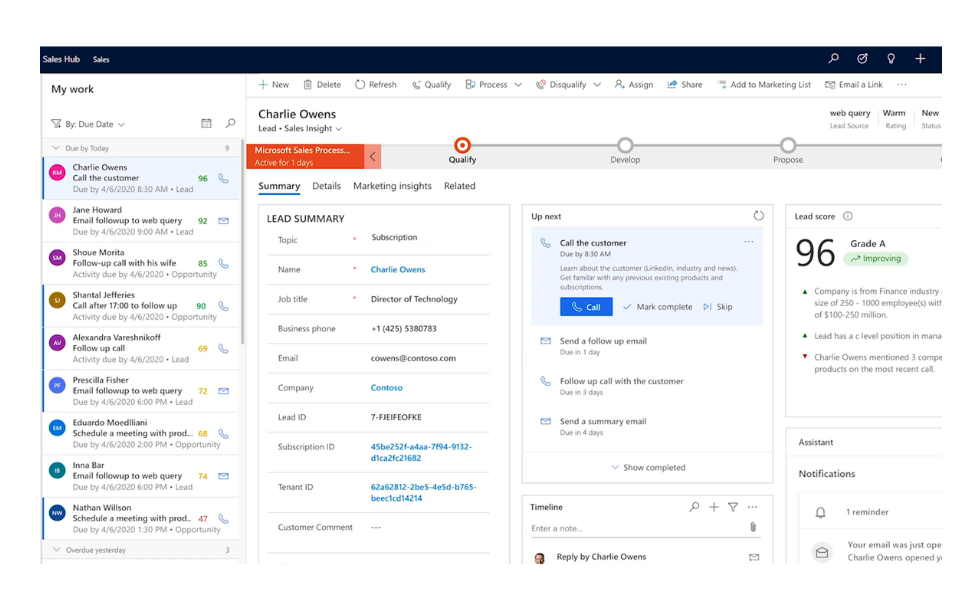The width and height of the screenshot is (960, 600).
Task: Collapse the Due by Today group
Action: 56,148
